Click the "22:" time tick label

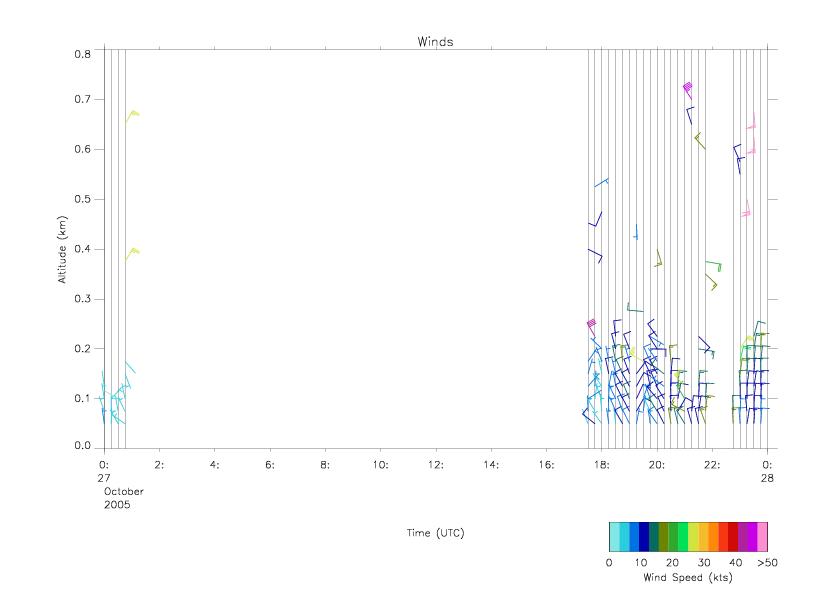point(712,465)
